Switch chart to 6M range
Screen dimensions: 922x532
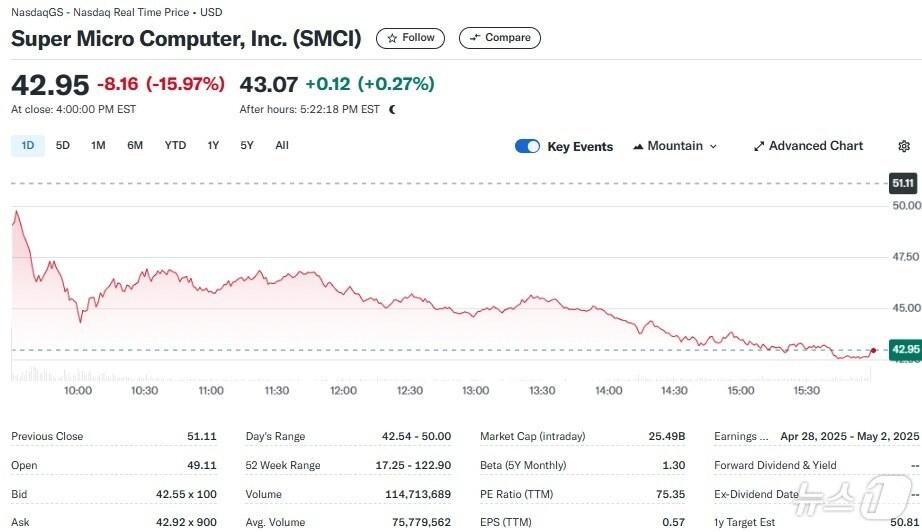click(x=135, y=145)
